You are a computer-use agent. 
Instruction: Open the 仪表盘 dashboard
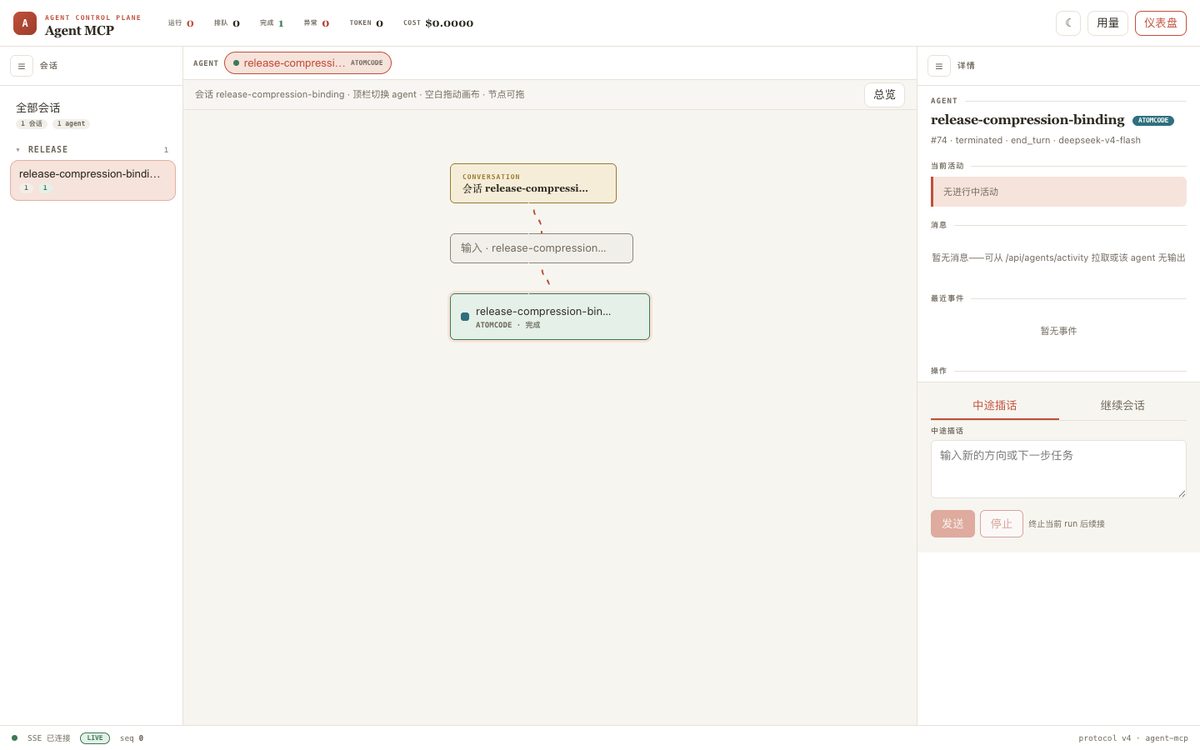(1161, 23)
